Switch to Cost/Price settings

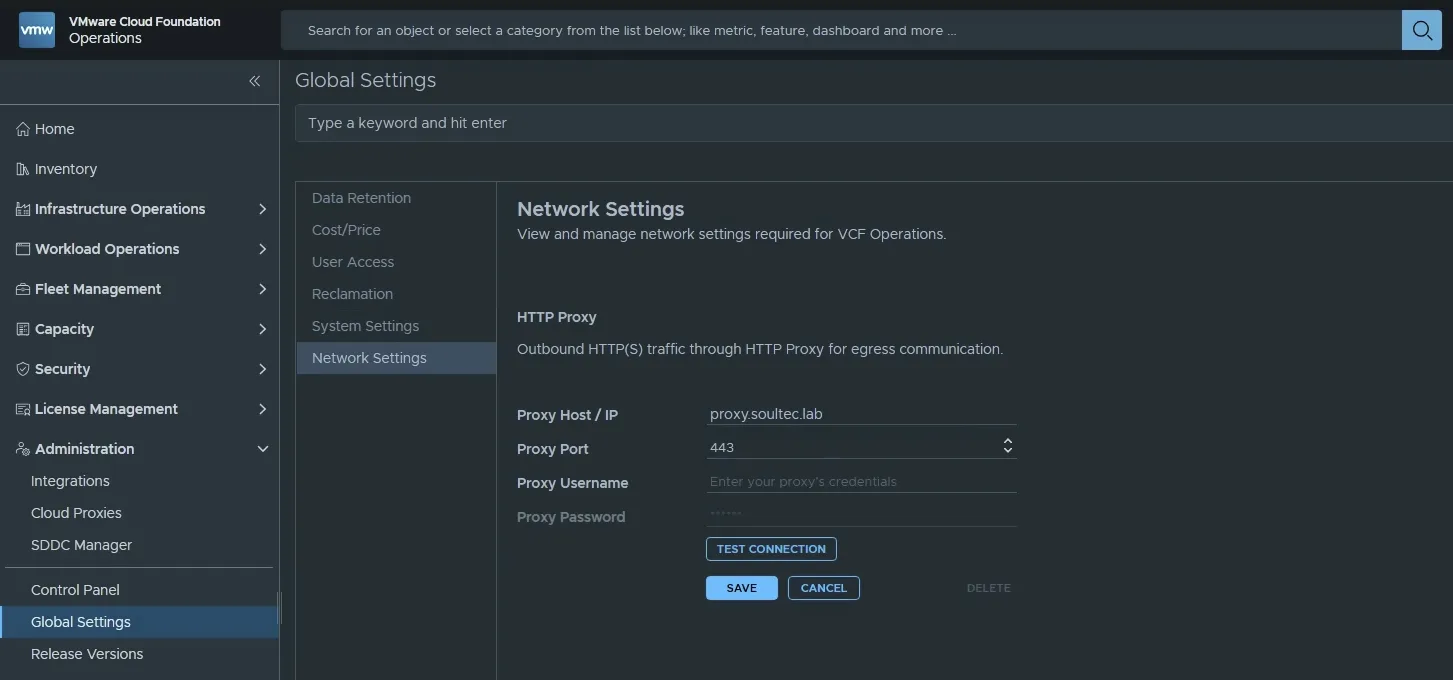pos(396,230)
